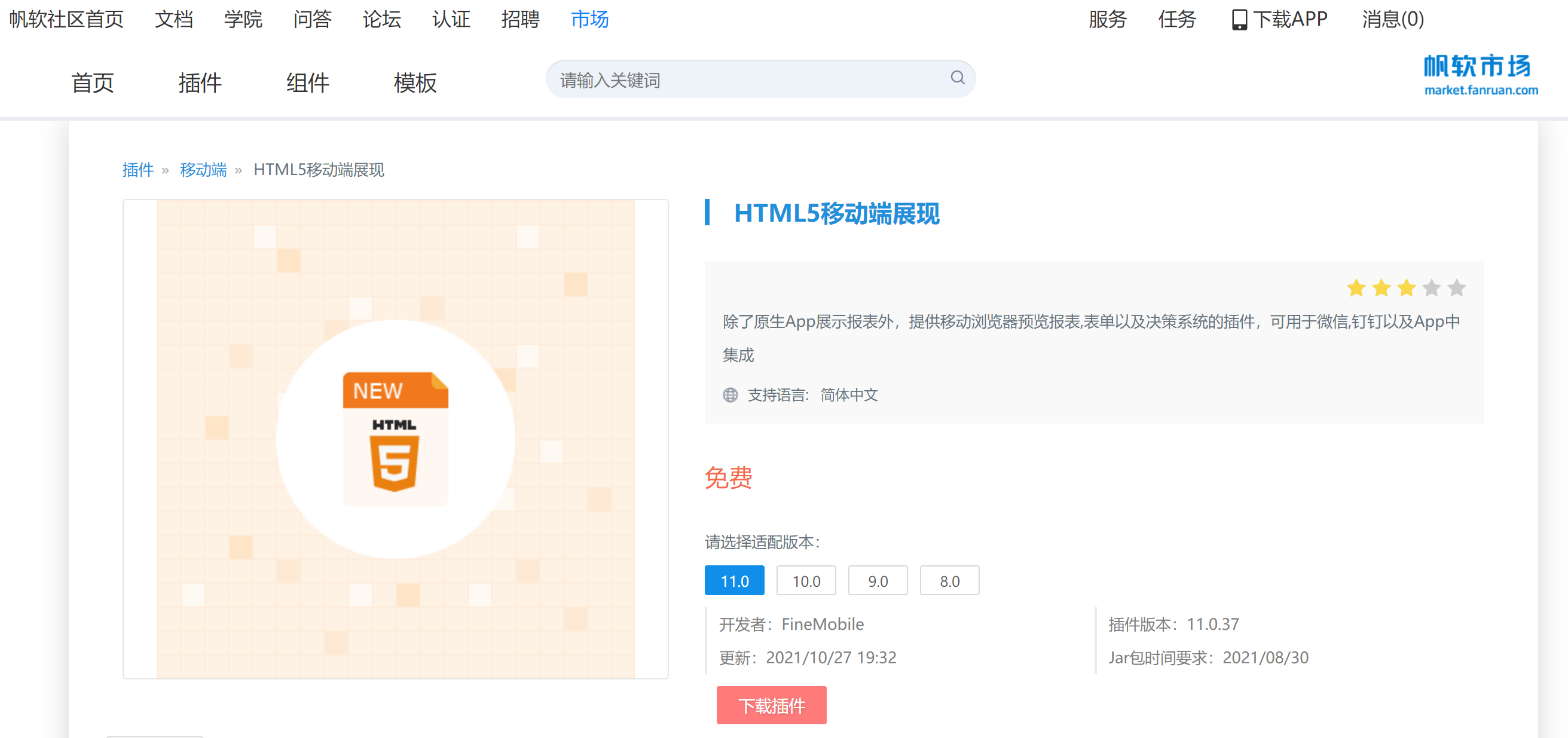
Task: Select version 9.0
Action: 877,581
